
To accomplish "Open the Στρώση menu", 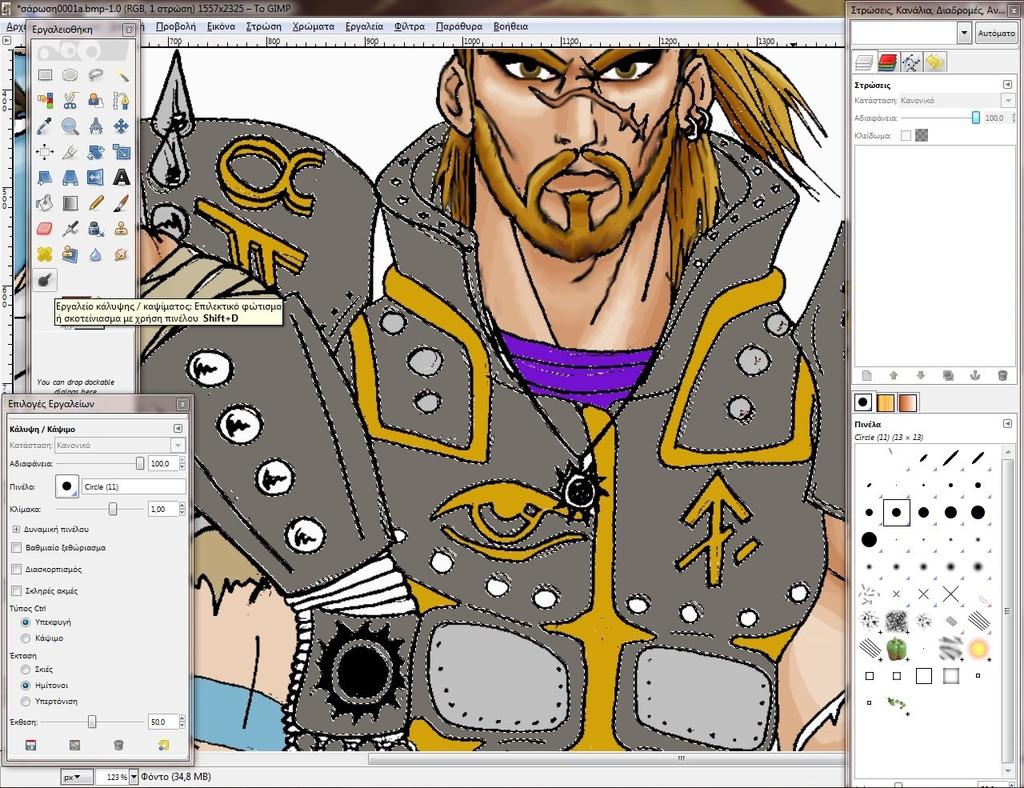I will coord(264,27).
